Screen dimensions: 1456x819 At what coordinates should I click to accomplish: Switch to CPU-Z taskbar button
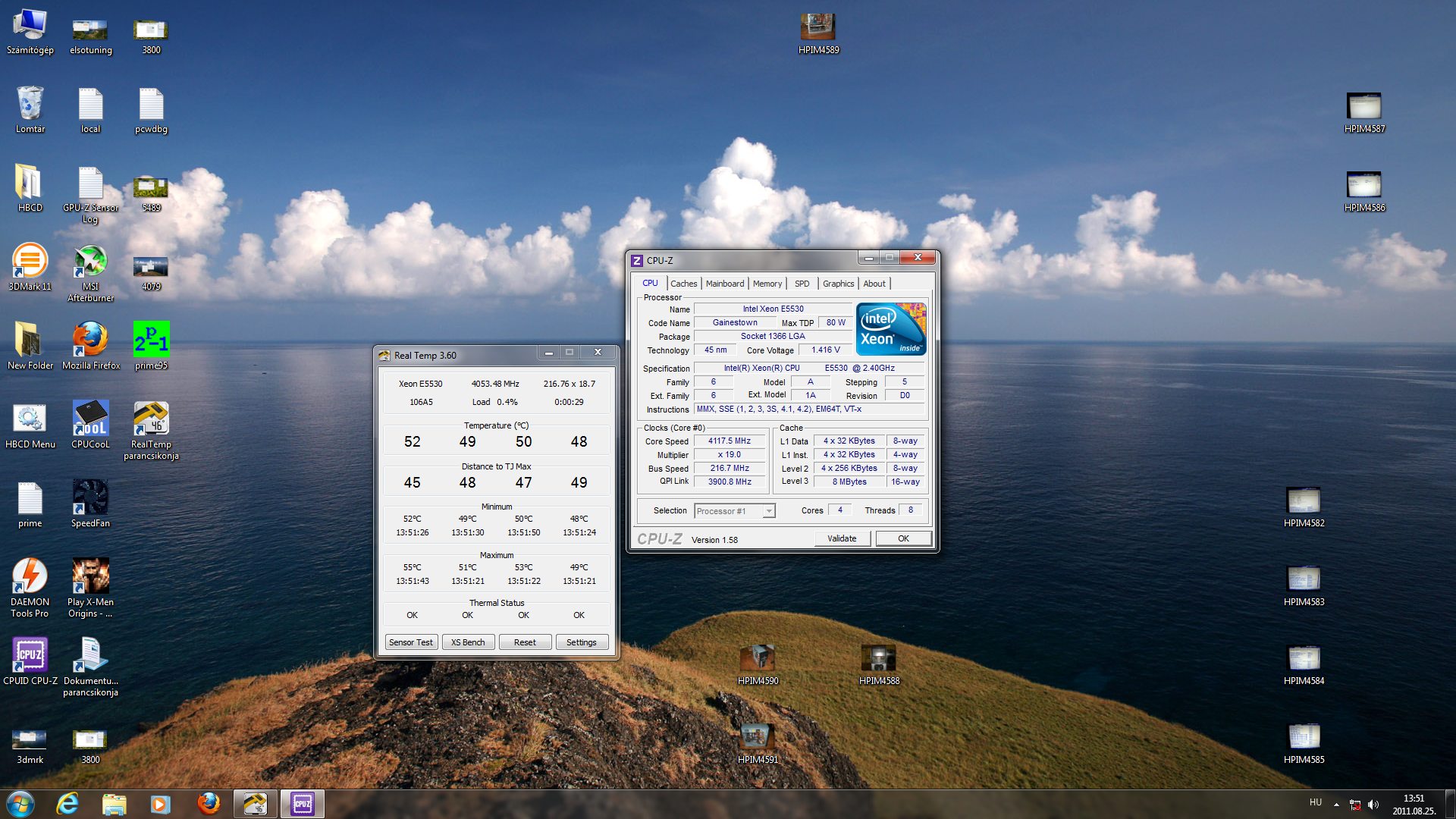[303, 804]
